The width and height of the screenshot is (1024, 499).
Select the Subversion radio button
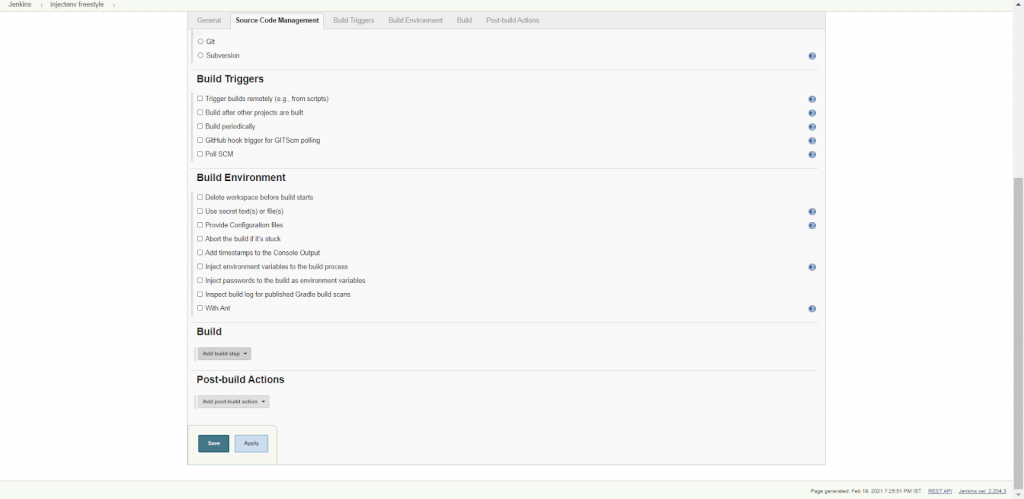(200, 56)
